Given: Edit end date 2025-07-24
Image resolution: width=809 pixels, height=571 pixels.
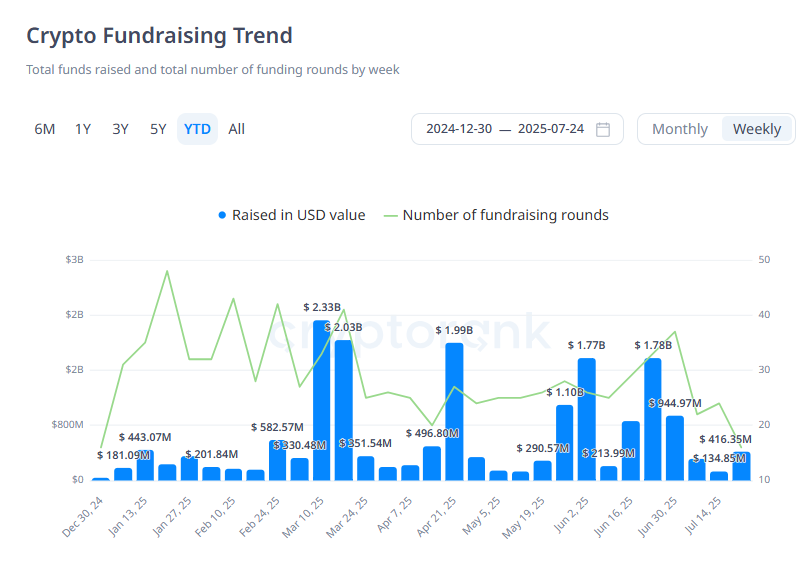Looking at the screenshot, I should [x=551, y=129].
